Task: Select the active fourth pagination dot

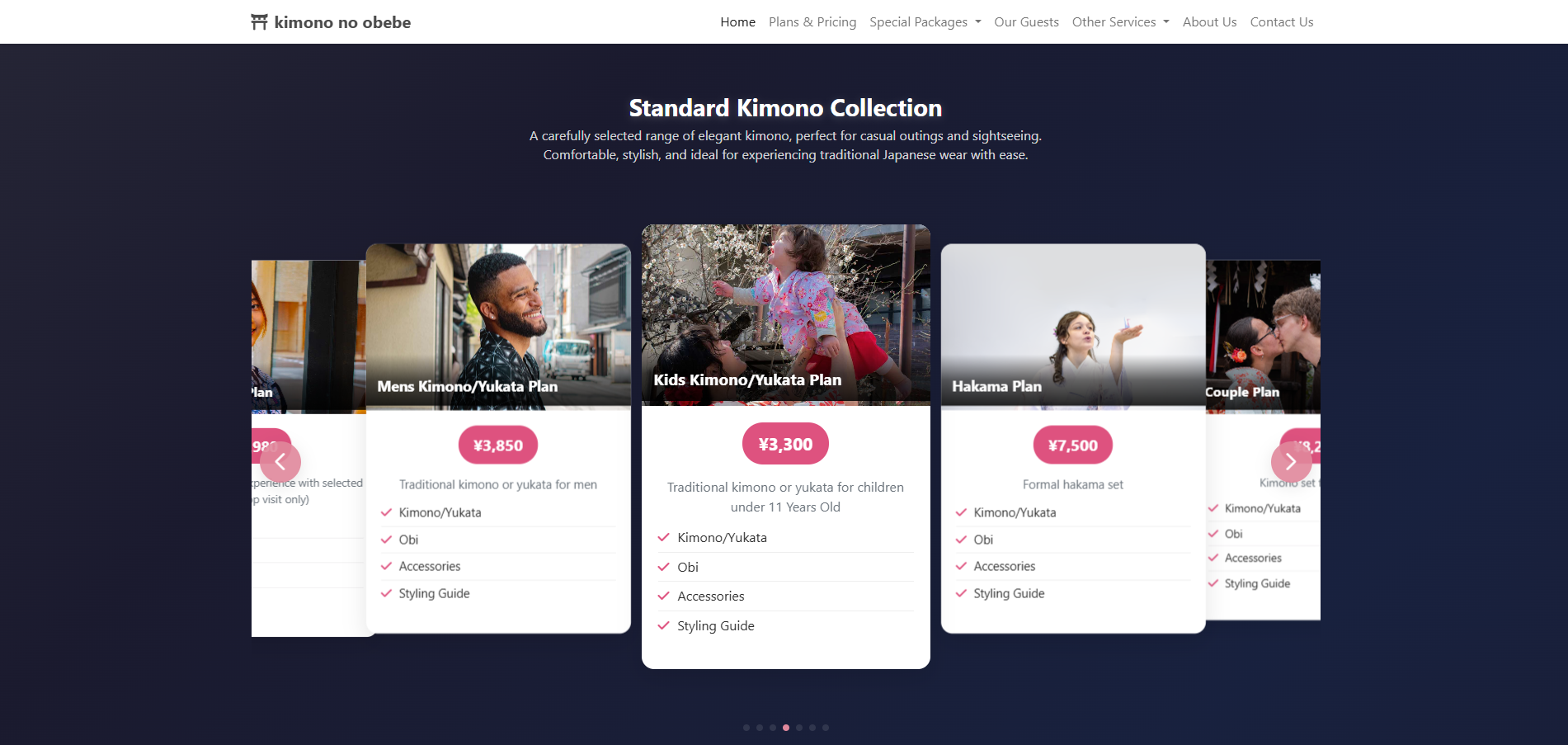Action: tap(786, 728)
